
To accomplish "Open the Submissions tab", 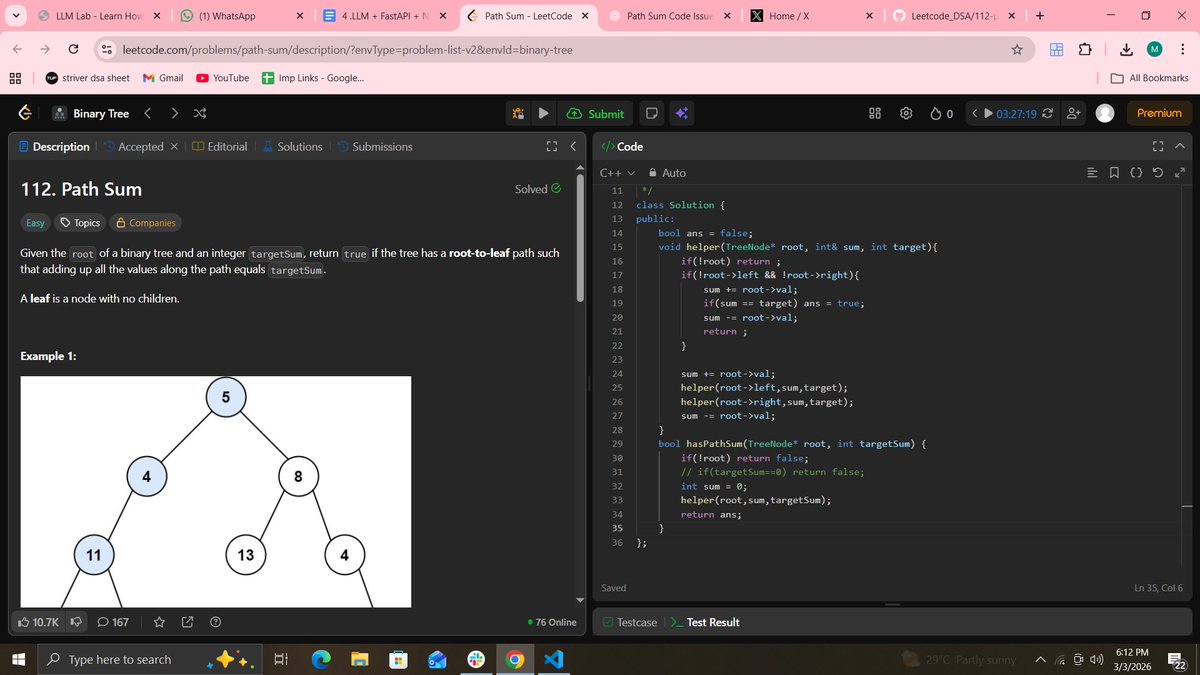I will [x=374, y=146].
